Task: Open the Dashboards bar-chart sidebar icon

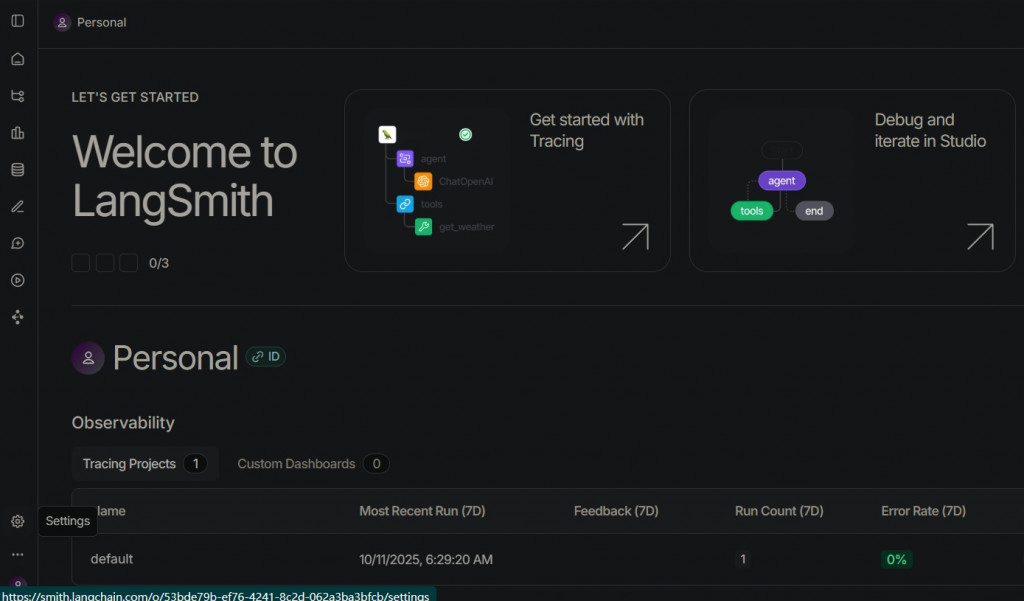Action: [18, 133]
